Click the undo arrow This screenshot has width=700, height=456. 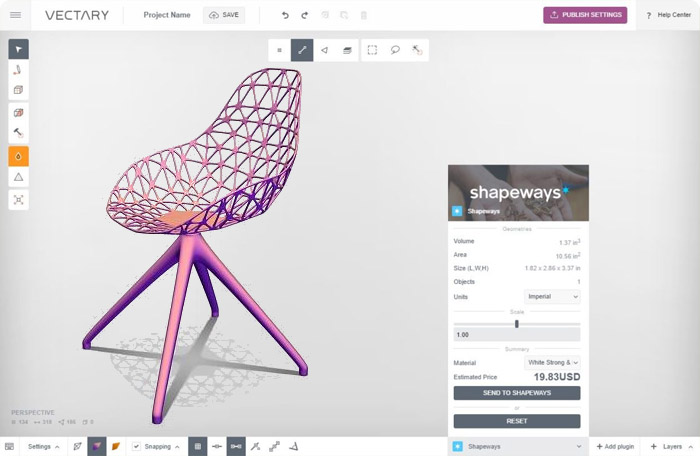tap(285, 15)
